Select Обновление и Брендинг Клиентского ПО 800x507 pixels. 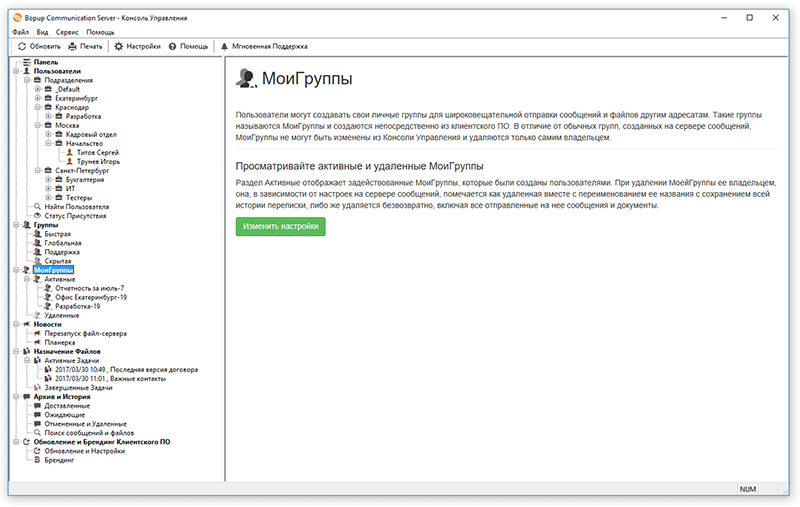pyautogui.click(x=102, y=442)
